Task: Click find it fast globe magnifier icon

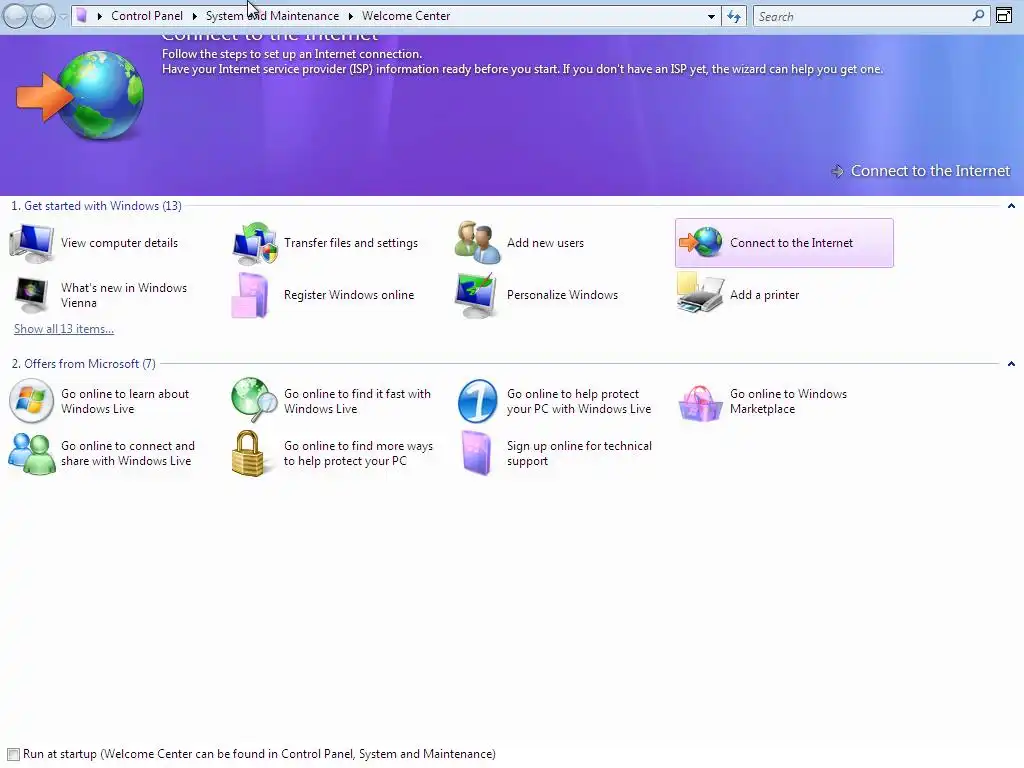Action: [x=254, y=400]
